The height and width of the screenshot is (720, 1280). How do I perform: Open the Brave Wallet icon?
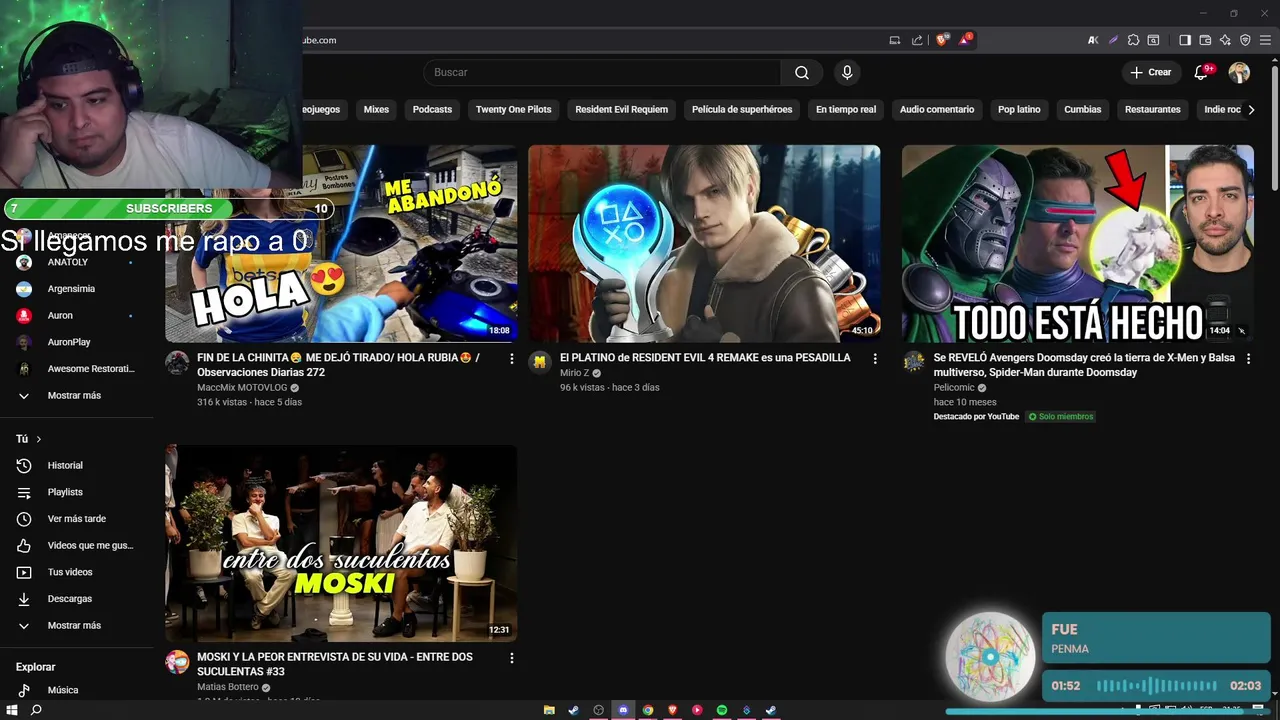pyautogui.click(x=1205, y=40)
